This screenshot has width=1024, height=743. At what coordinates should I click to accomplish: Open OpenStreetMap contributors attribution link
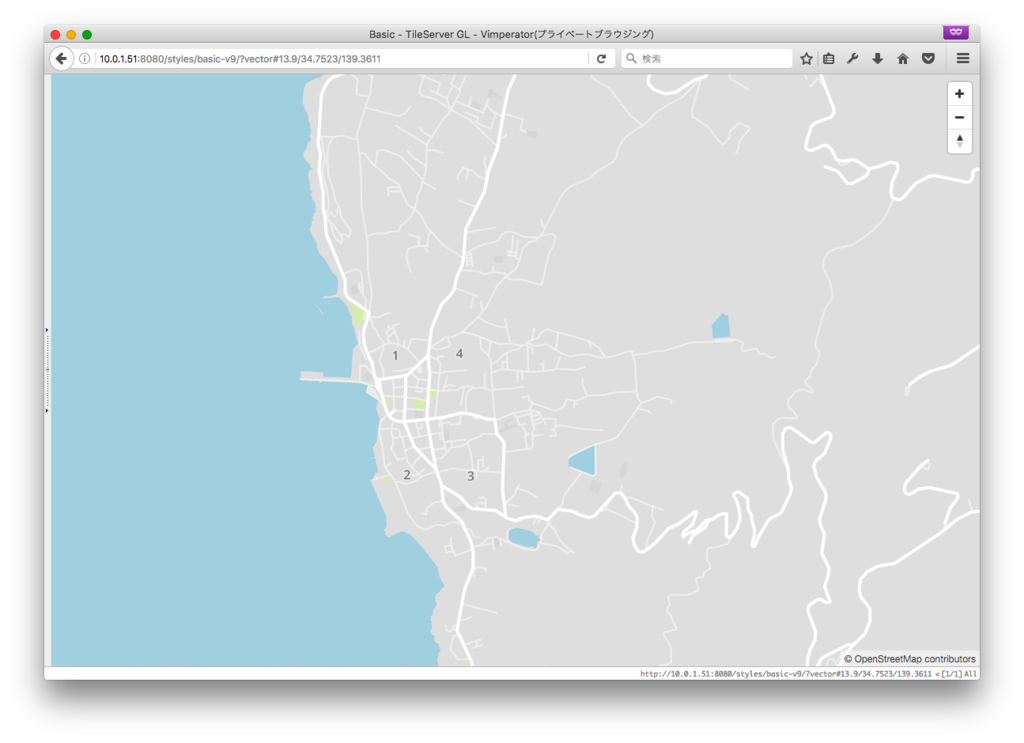coord(914,659)
